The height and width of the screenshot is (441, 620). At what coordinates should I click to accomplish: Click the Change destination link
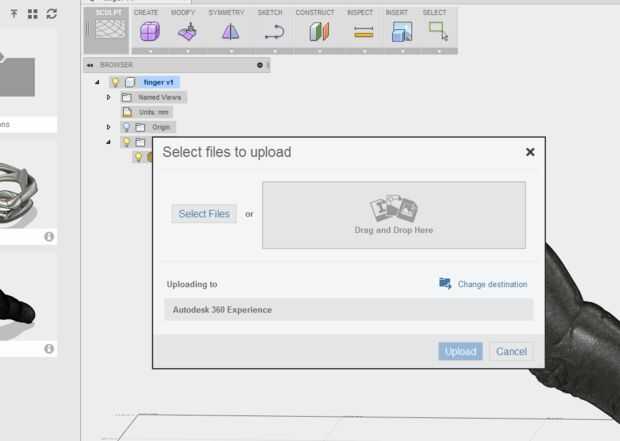point(492,284)
